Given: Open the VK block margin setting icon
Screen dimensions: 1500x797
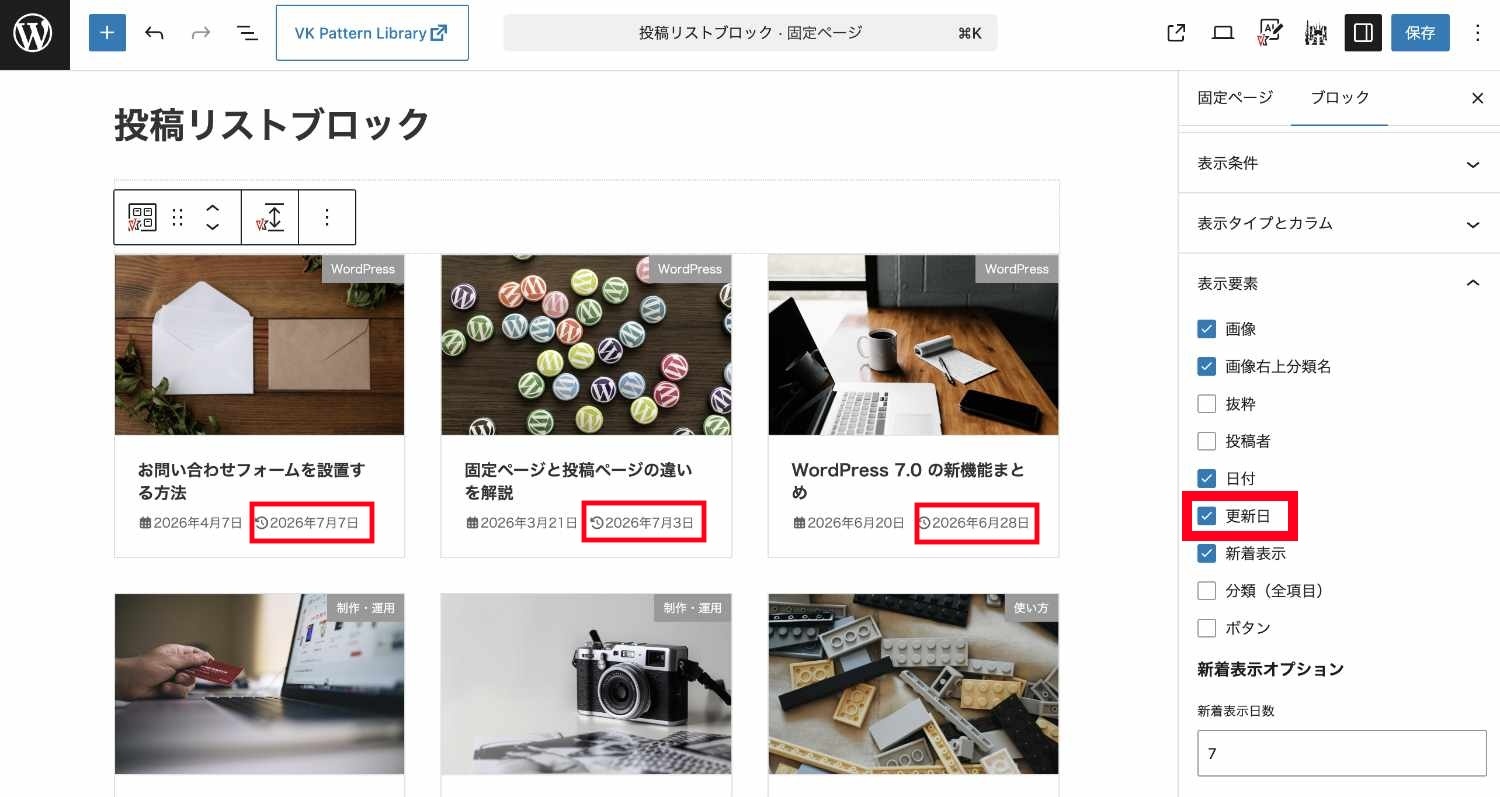Looking at the screenshot, I should (270, 217).
